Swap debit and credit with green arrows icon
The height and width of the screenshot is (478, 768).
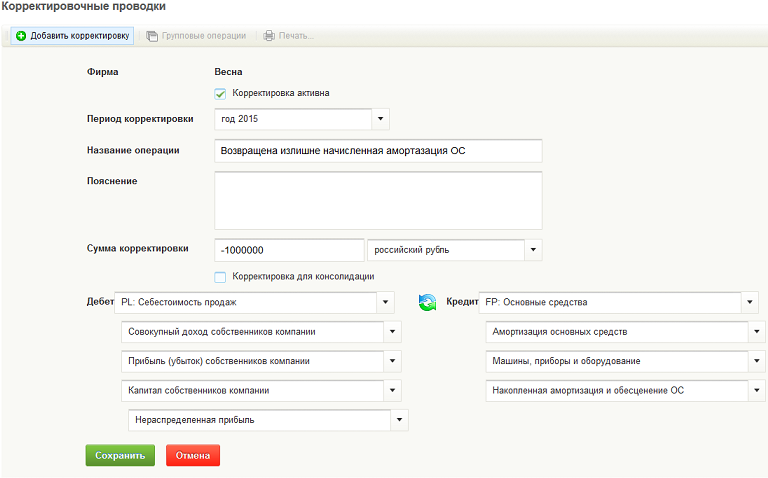tap(428, 302)
